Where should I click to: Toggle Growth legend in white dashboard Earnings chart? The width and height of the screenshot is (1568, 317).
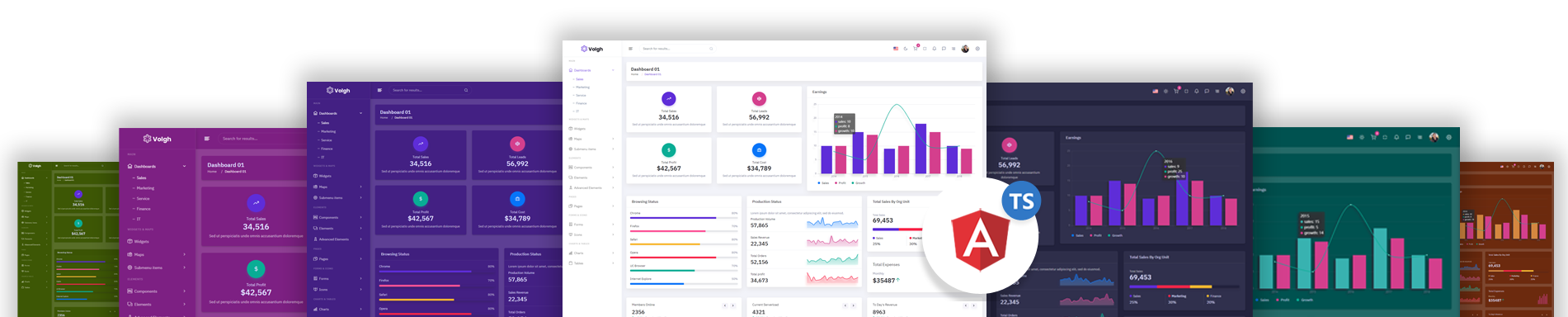pyautogui.click(x=858, y=182)
